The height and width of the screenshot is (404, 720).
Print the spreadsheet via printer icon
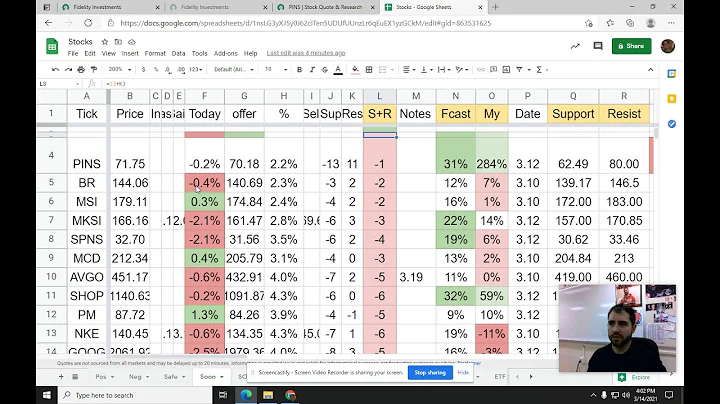pyautogui.click(x=81, y=70)
